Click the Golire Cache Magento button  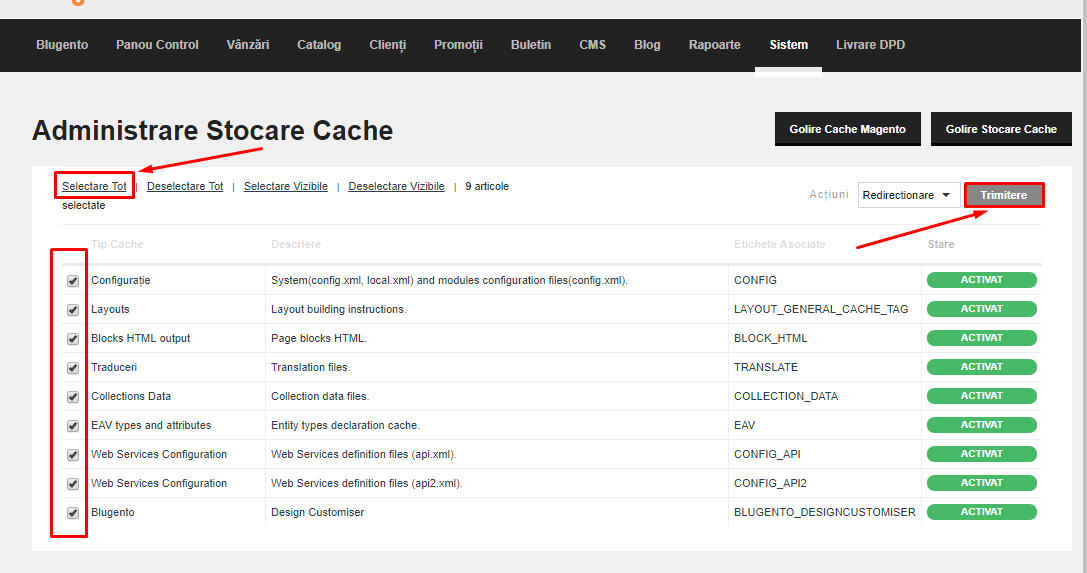coord(848,129)
